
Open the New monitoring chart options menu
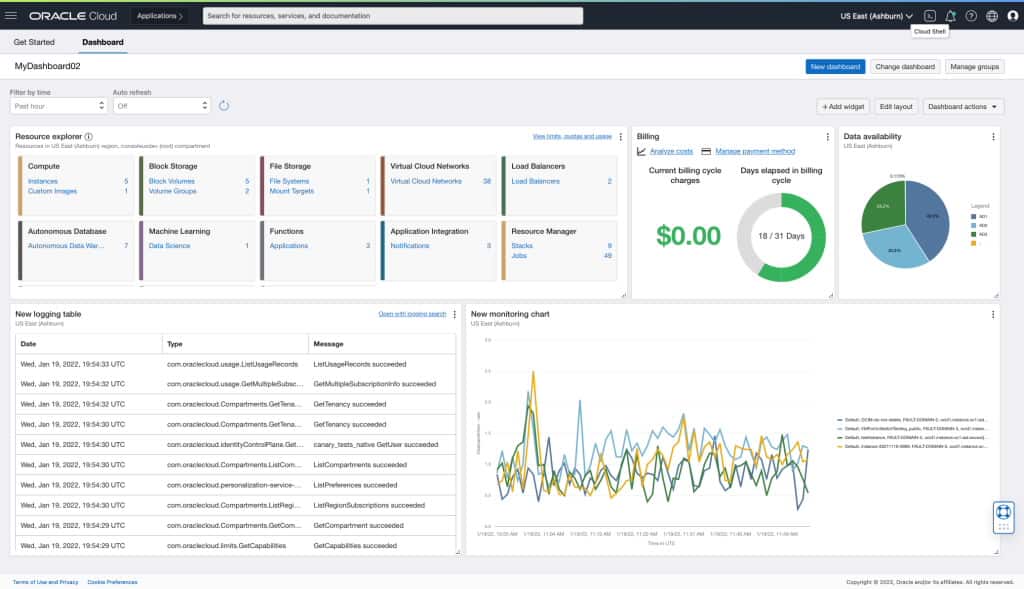[x=994, y=314]
